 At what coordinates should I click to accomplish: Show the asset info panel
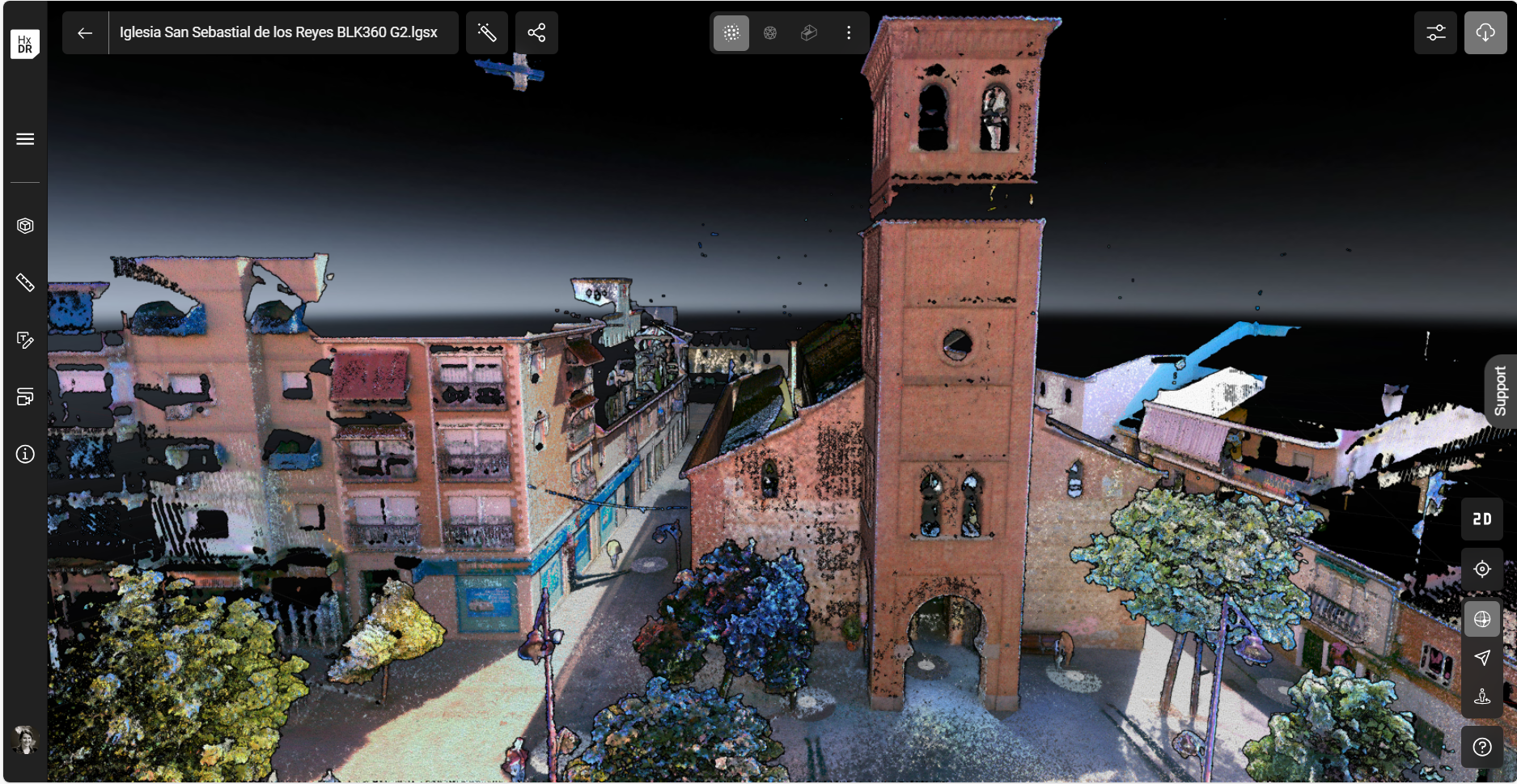(x=25, y=454)
